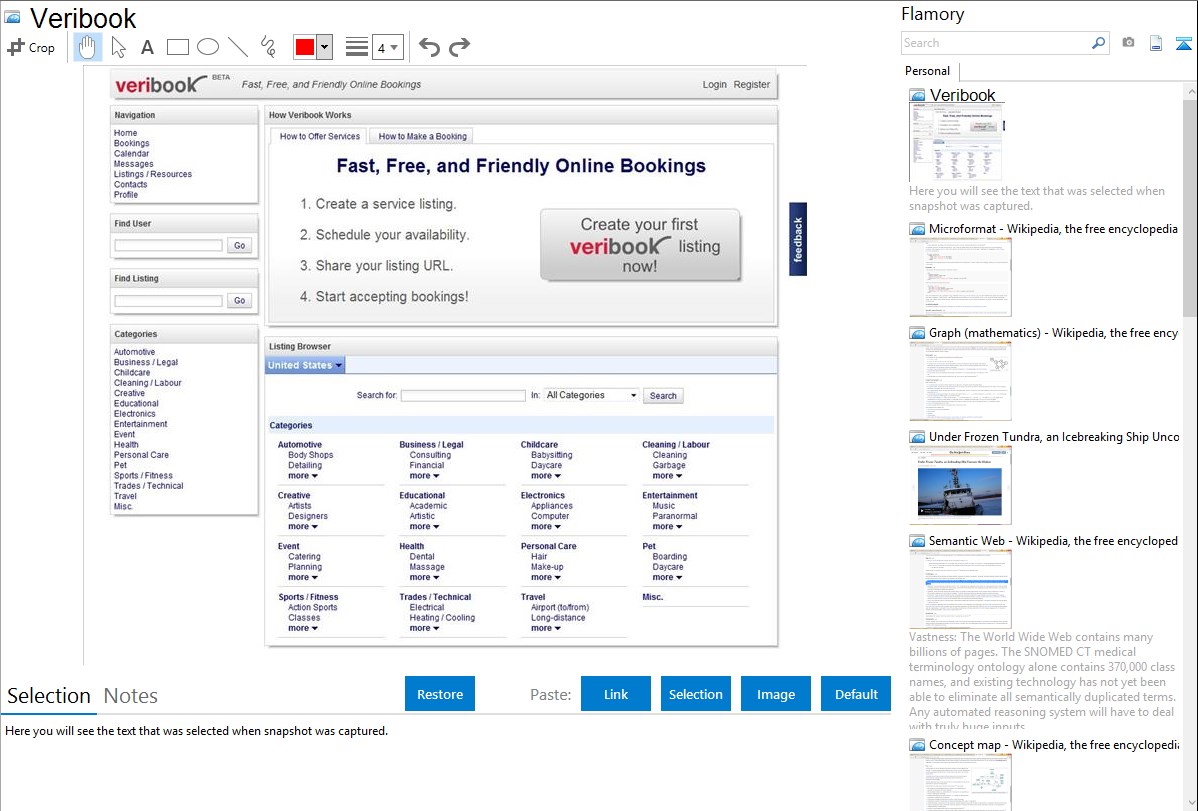Expand more under Personal Care category

[546, 577]
